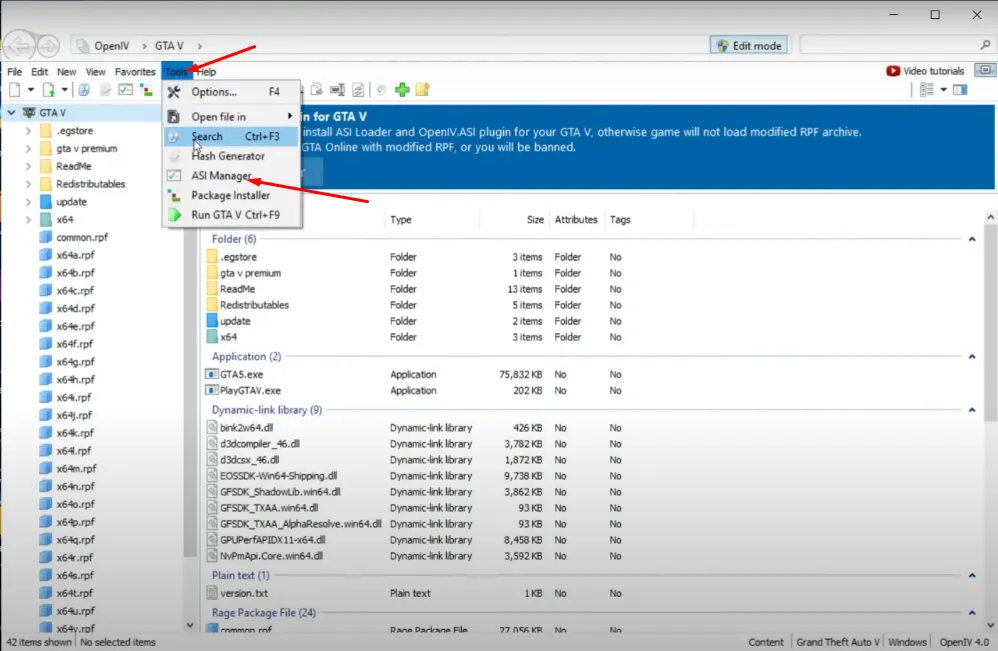Click the Package Installer toolbar icon

(x=146, y=90)
